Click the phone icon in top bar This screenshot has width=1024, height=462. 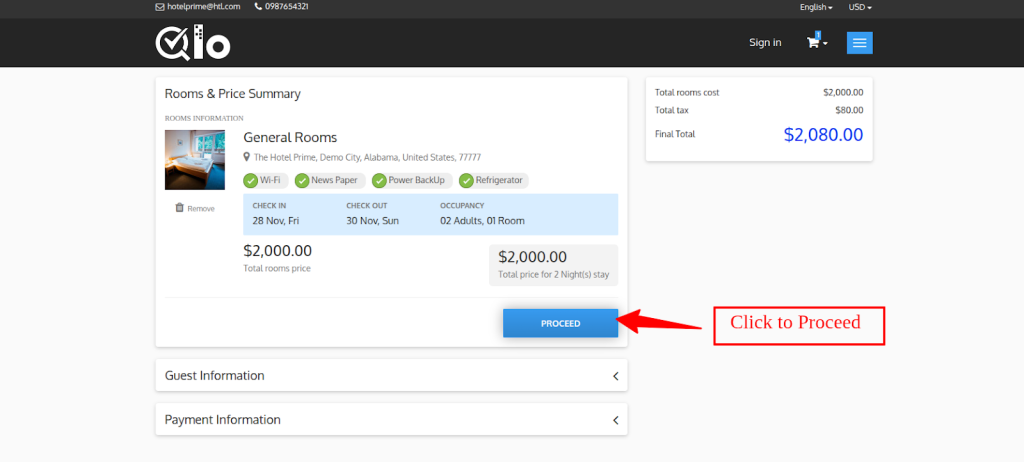[x=258, y=7]
